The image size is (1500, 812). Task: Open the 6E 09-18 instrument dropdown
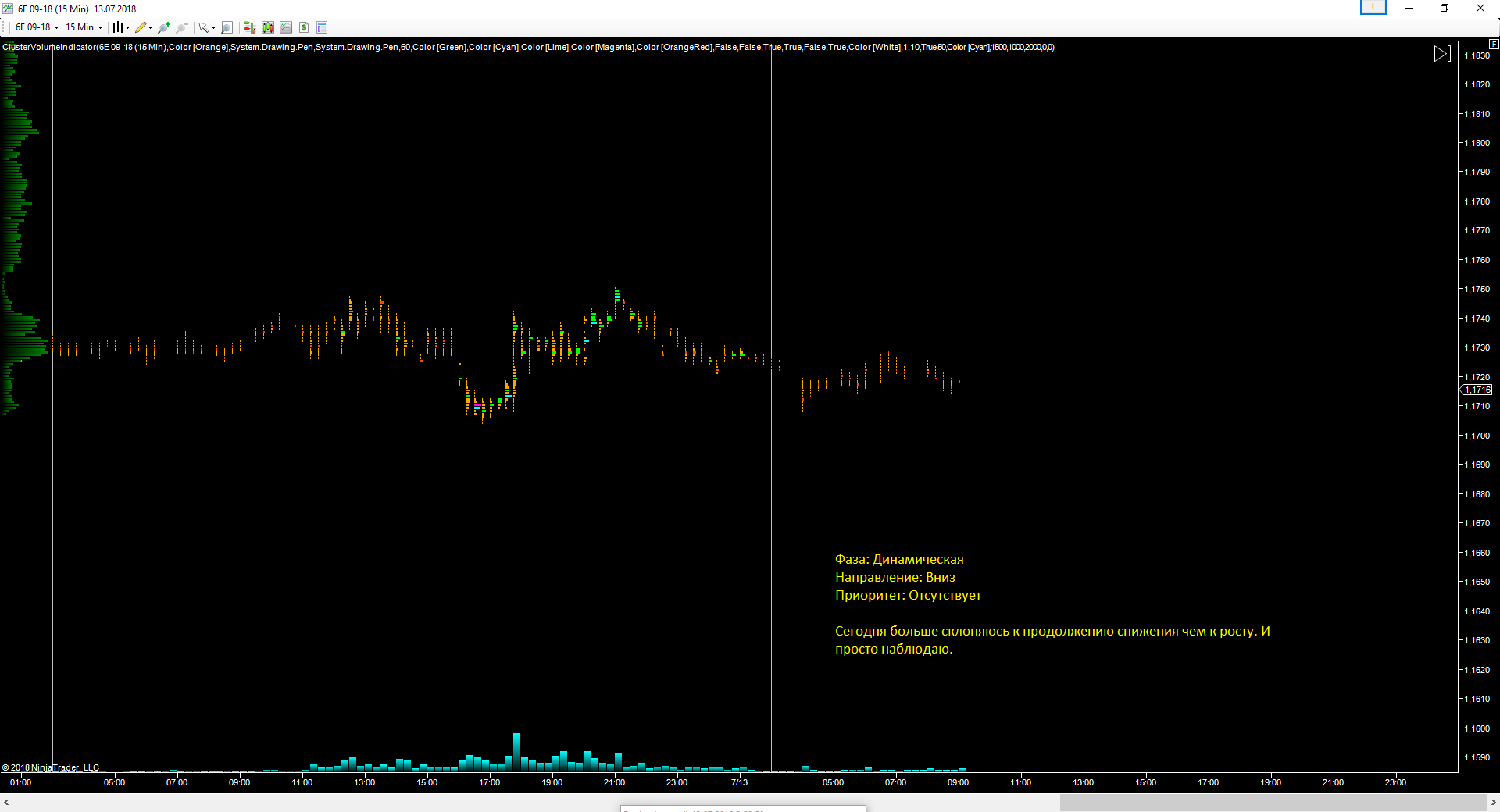[37, 27]
